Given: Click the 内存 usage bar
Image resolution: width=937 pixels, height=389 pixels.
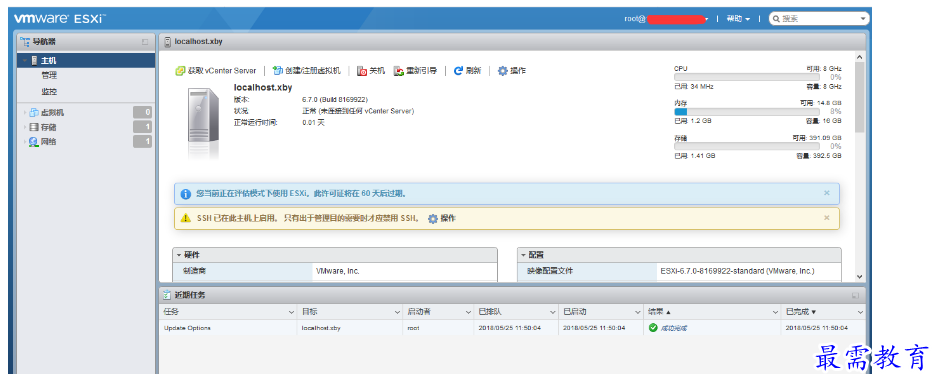Looking at the screenshot, I should pyautogui.click(x=746, y=112).
